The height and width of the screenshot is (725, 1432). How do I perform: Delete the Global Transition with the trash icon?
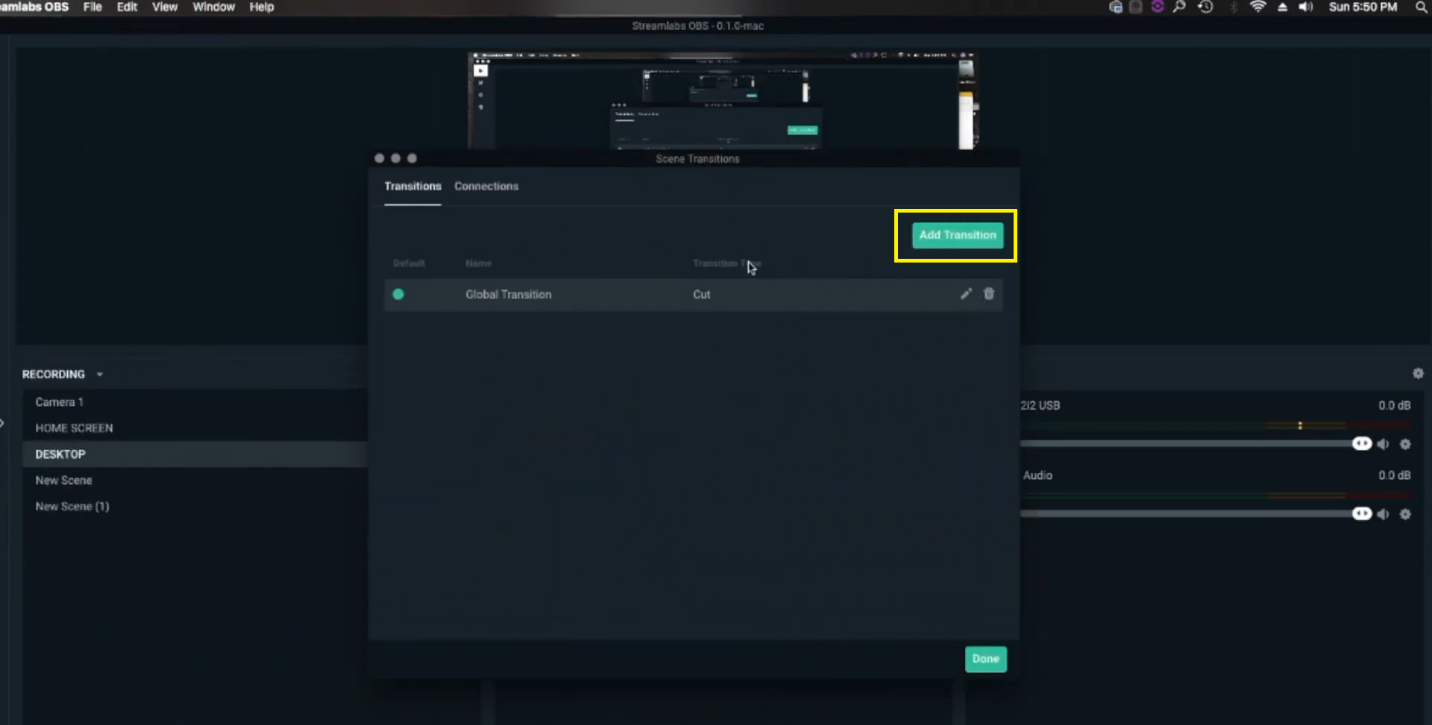[989, 294]
